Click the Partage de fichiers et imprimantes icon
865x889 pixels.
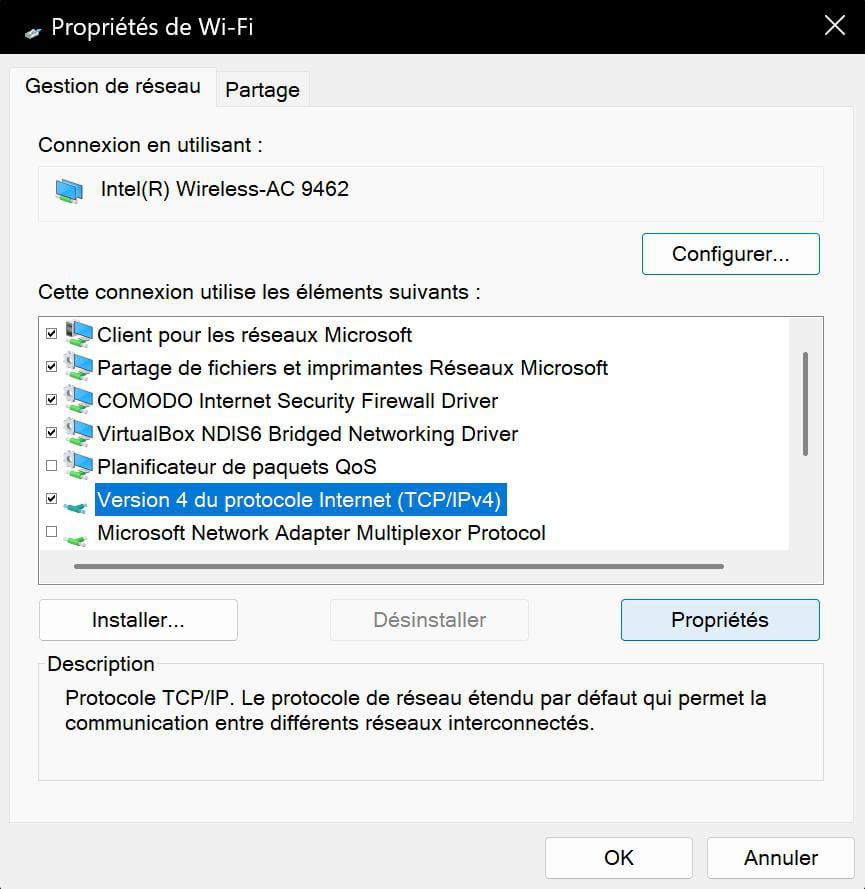(78, 367)
